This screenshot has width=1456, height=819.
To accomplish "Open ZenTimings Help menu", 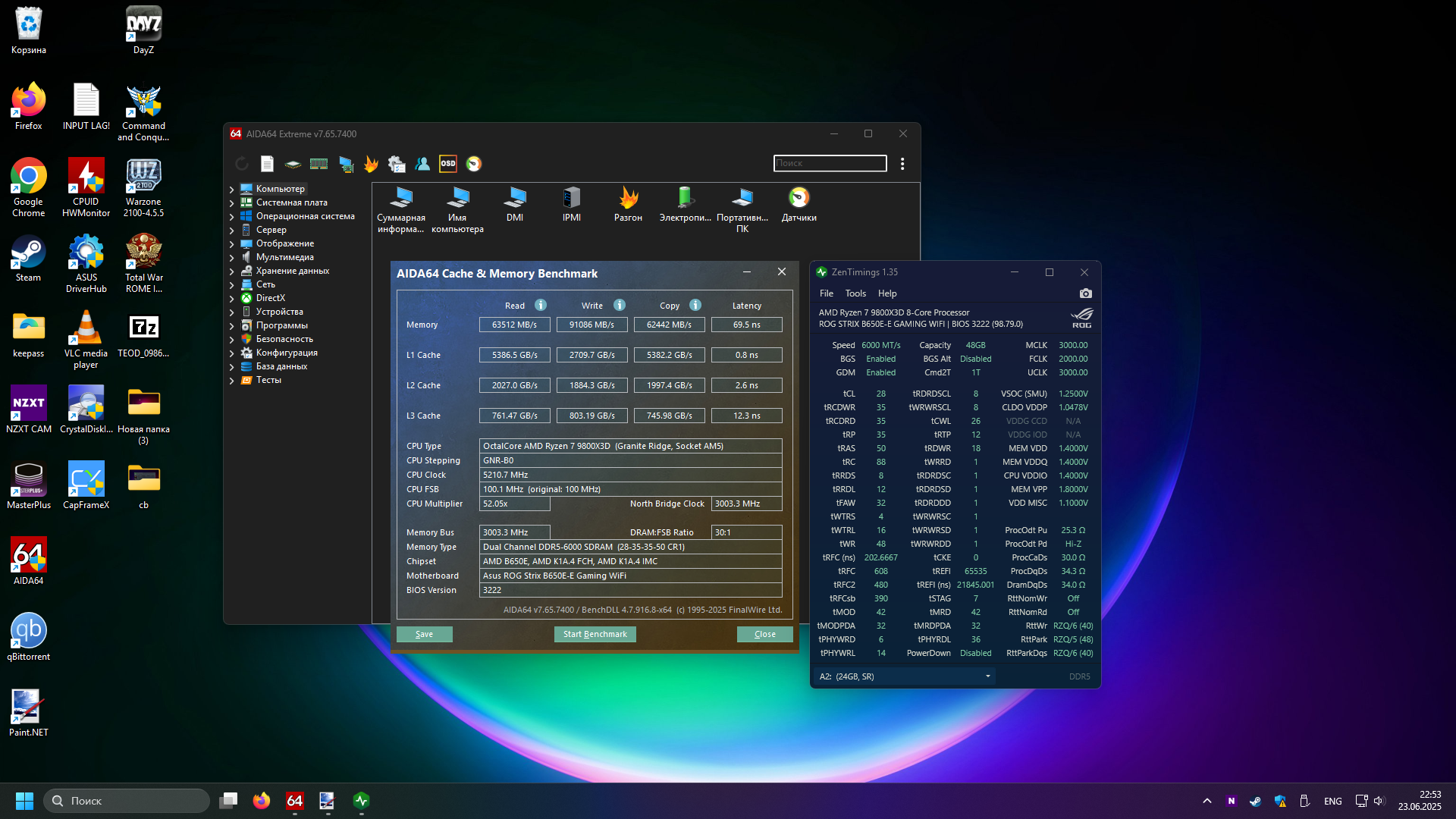I will (x=887, y=293).
